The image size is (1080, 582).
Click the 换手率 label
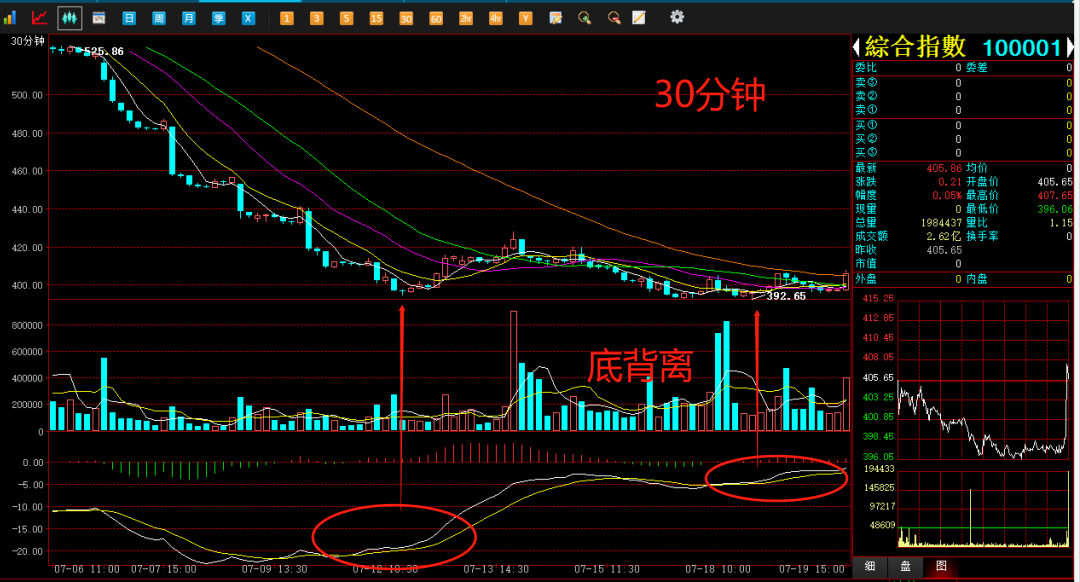[x=982, y=236]
